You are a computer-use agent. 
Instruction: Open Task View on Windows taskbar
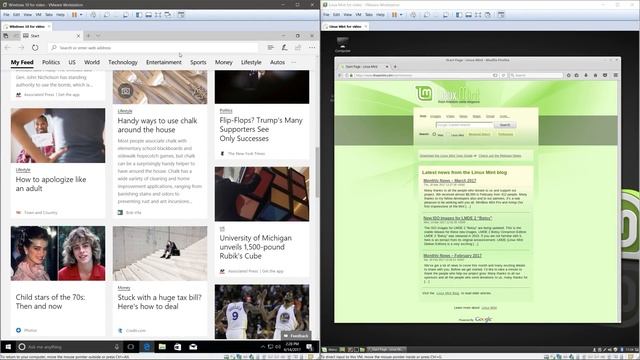point(131,347)
